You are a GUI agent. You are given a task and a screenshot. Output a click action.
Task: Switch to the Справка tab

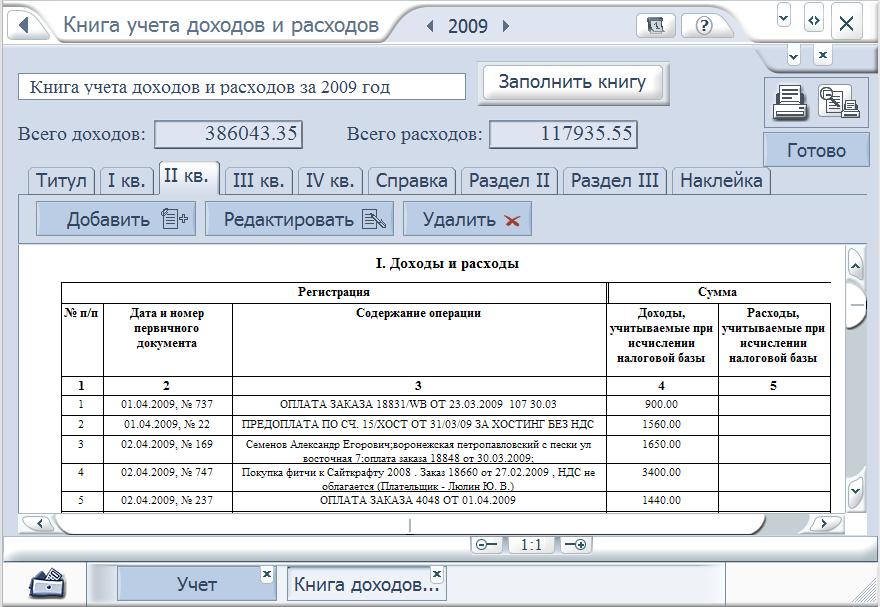coord(411,181)
